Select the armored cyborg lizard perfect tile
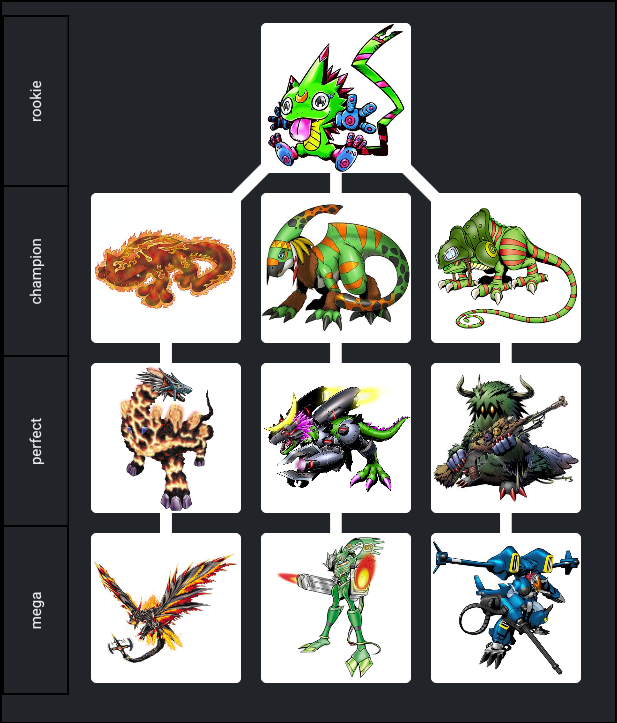Viewport: 617px width, 723px height. pos(336,438)
